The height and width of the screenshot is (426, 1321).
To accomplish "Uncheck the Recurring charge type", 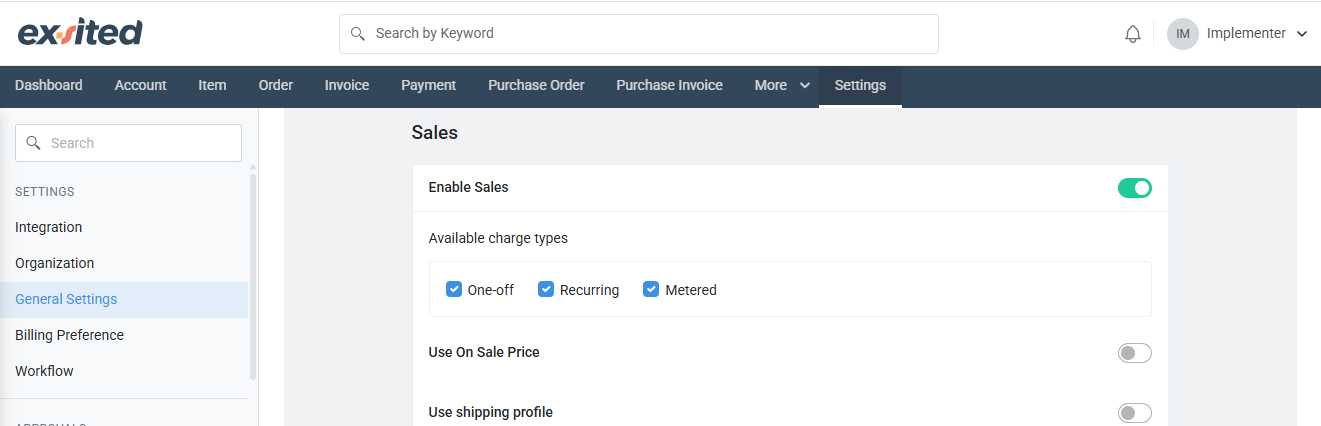I will pos(546,290).
